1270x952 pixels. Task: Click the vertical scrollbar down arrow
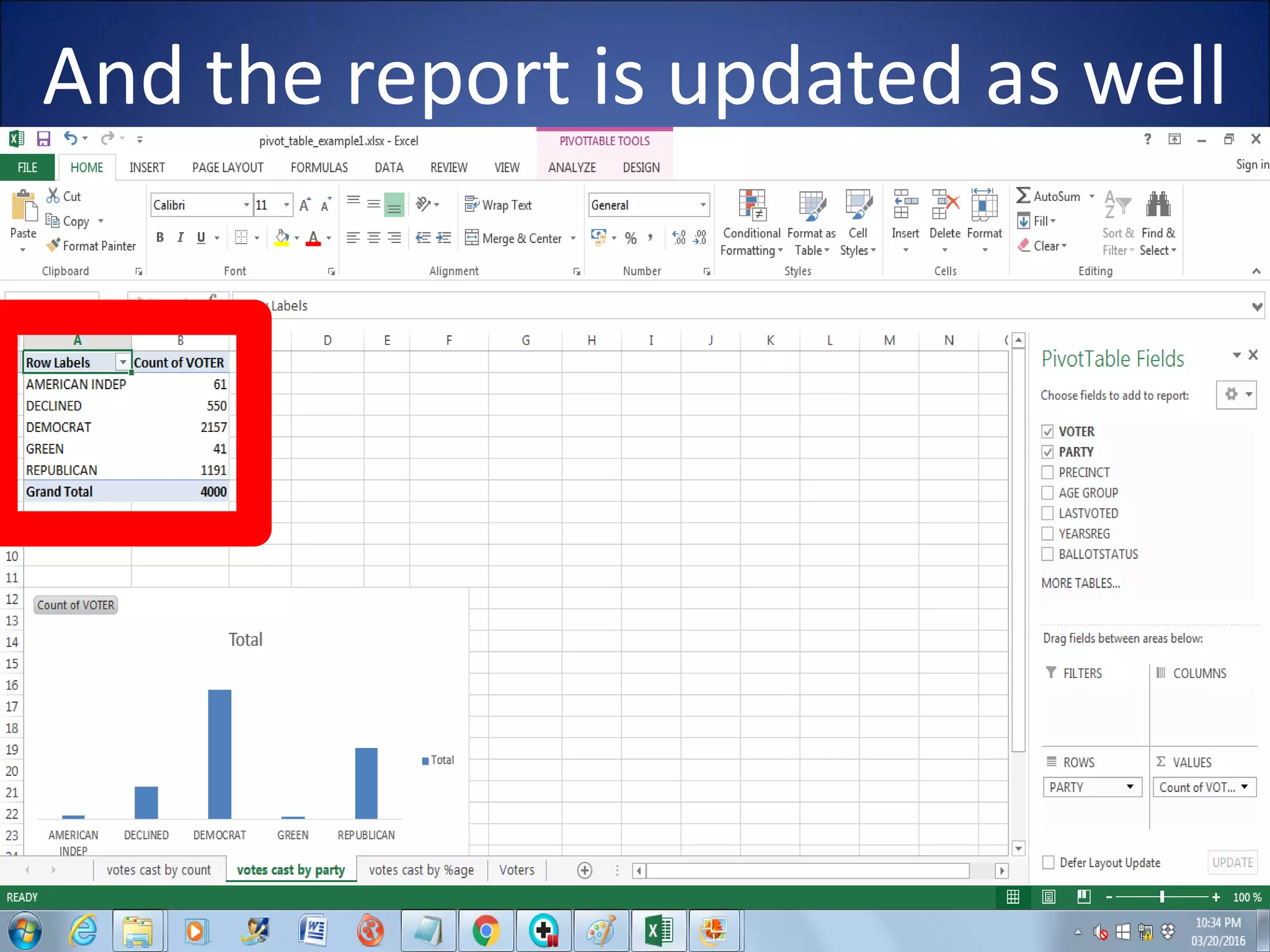tap(1018, 848)
